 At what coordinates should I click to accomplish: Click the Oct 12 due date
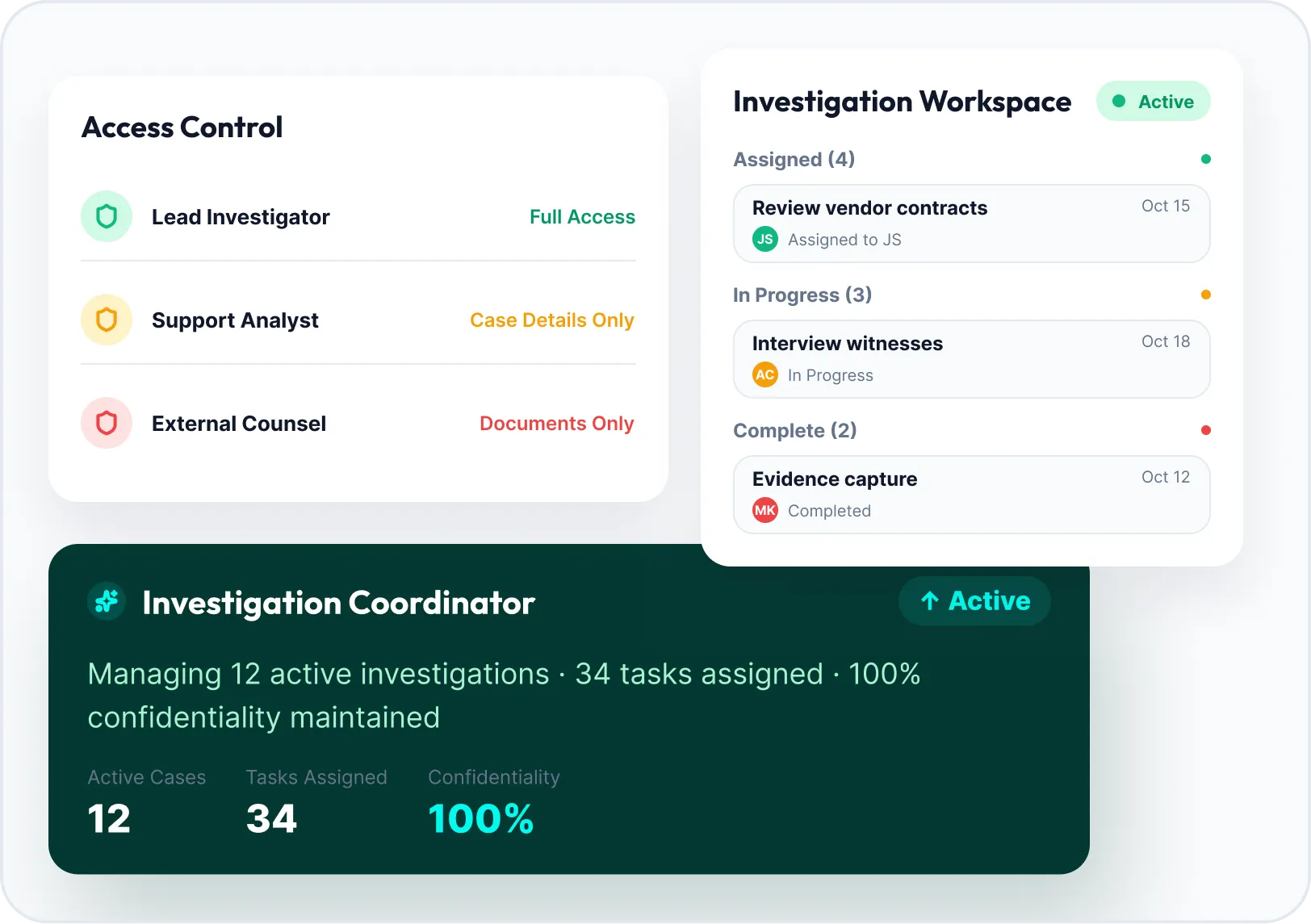click(1166, 477)
